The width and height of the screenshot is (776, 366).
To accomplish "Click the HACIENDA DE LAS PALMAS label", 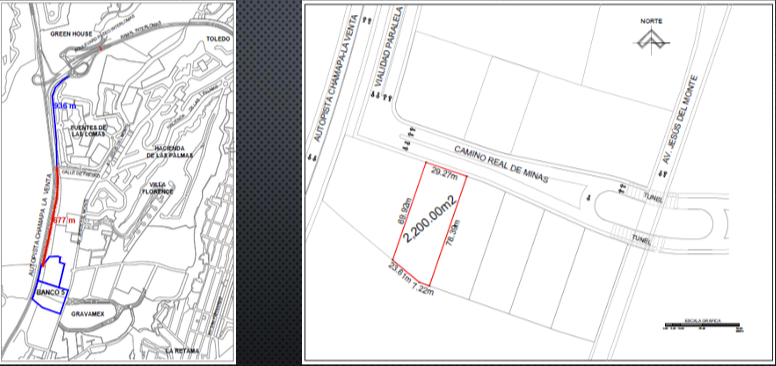I will pyautogui.click(x=170, y=151).
